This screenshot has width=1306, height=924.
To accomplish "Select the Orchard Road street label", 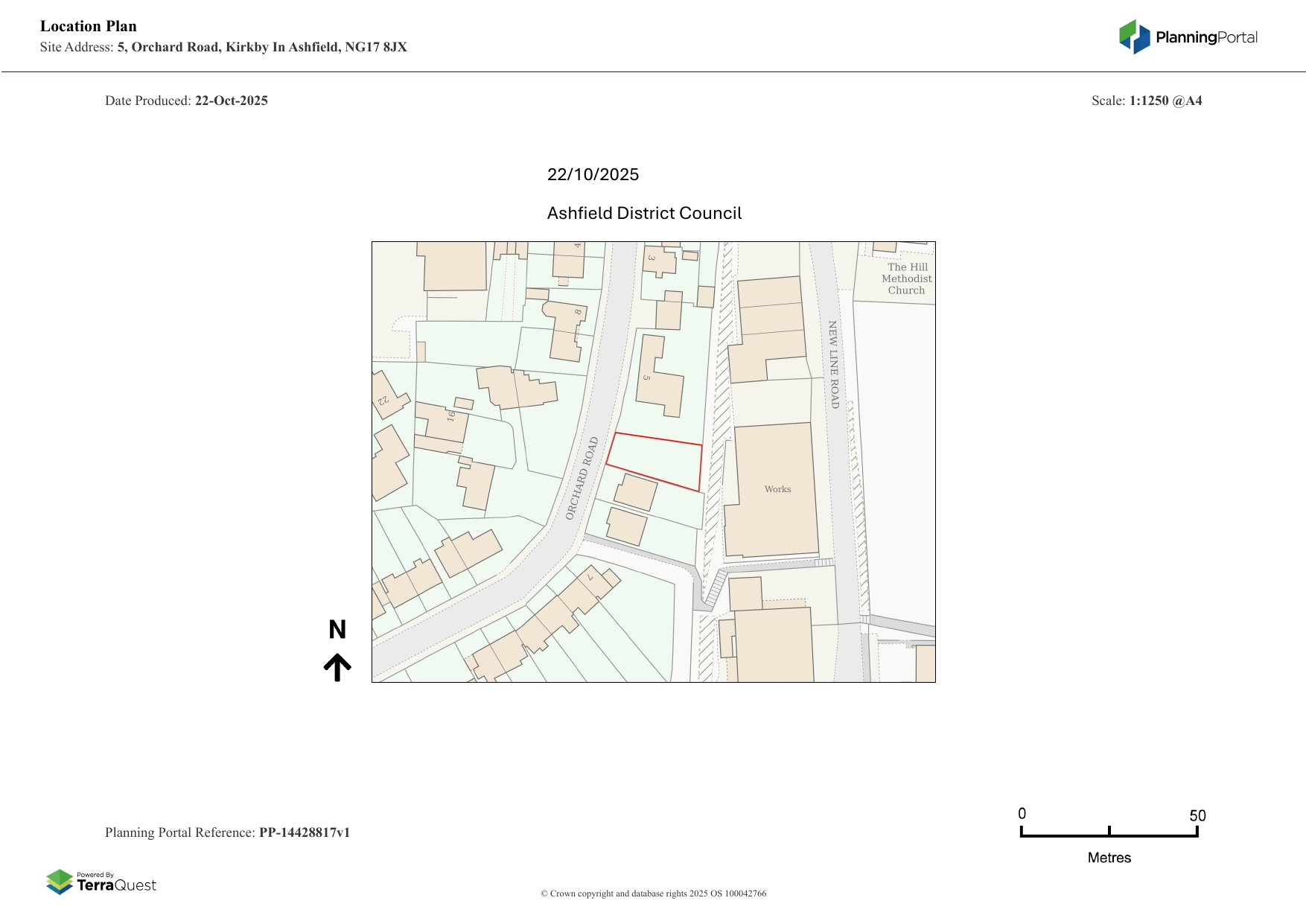I will point(582,478).
